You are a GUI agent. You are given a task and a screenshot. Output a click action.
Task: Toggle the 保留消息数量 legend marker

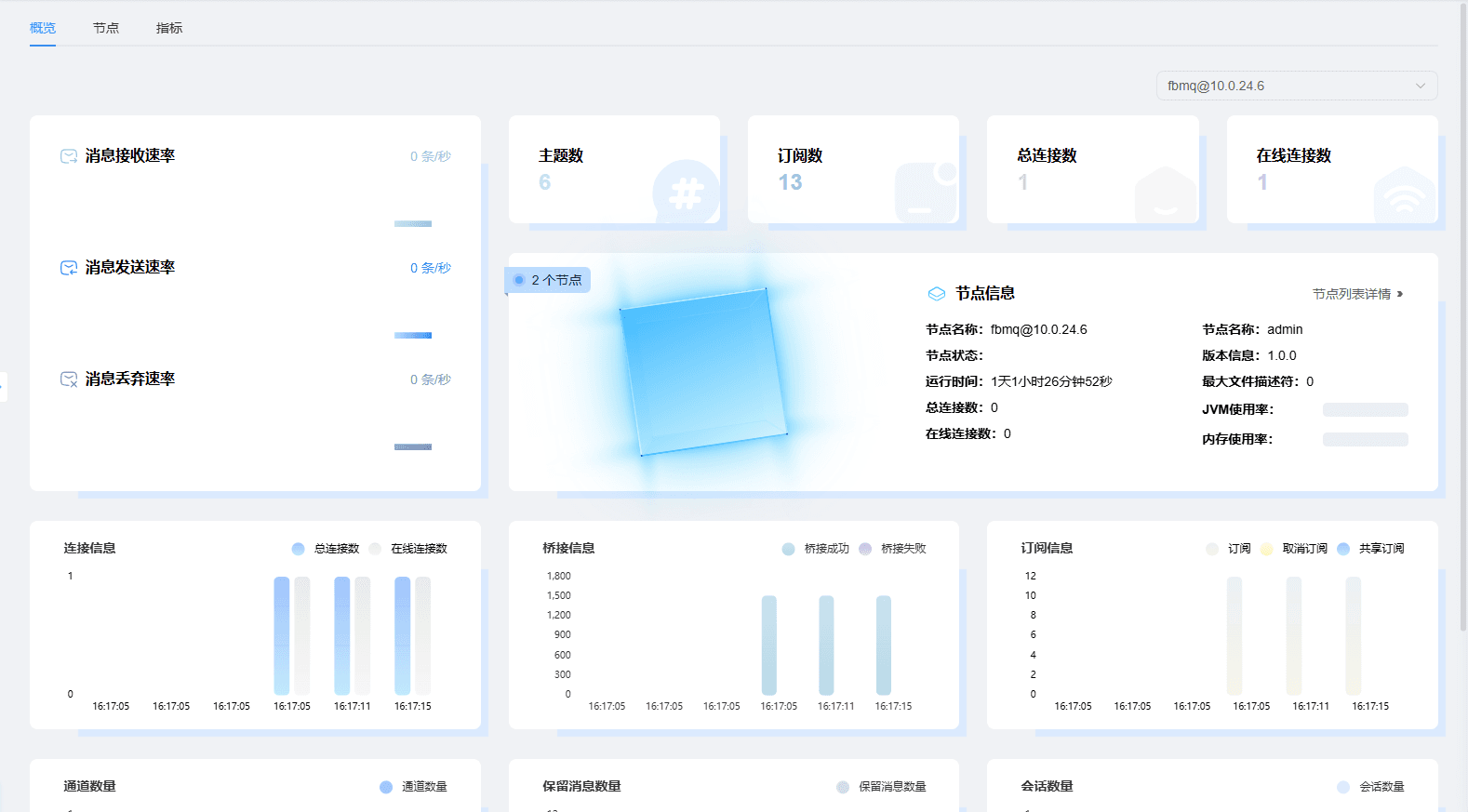[843, 787]
